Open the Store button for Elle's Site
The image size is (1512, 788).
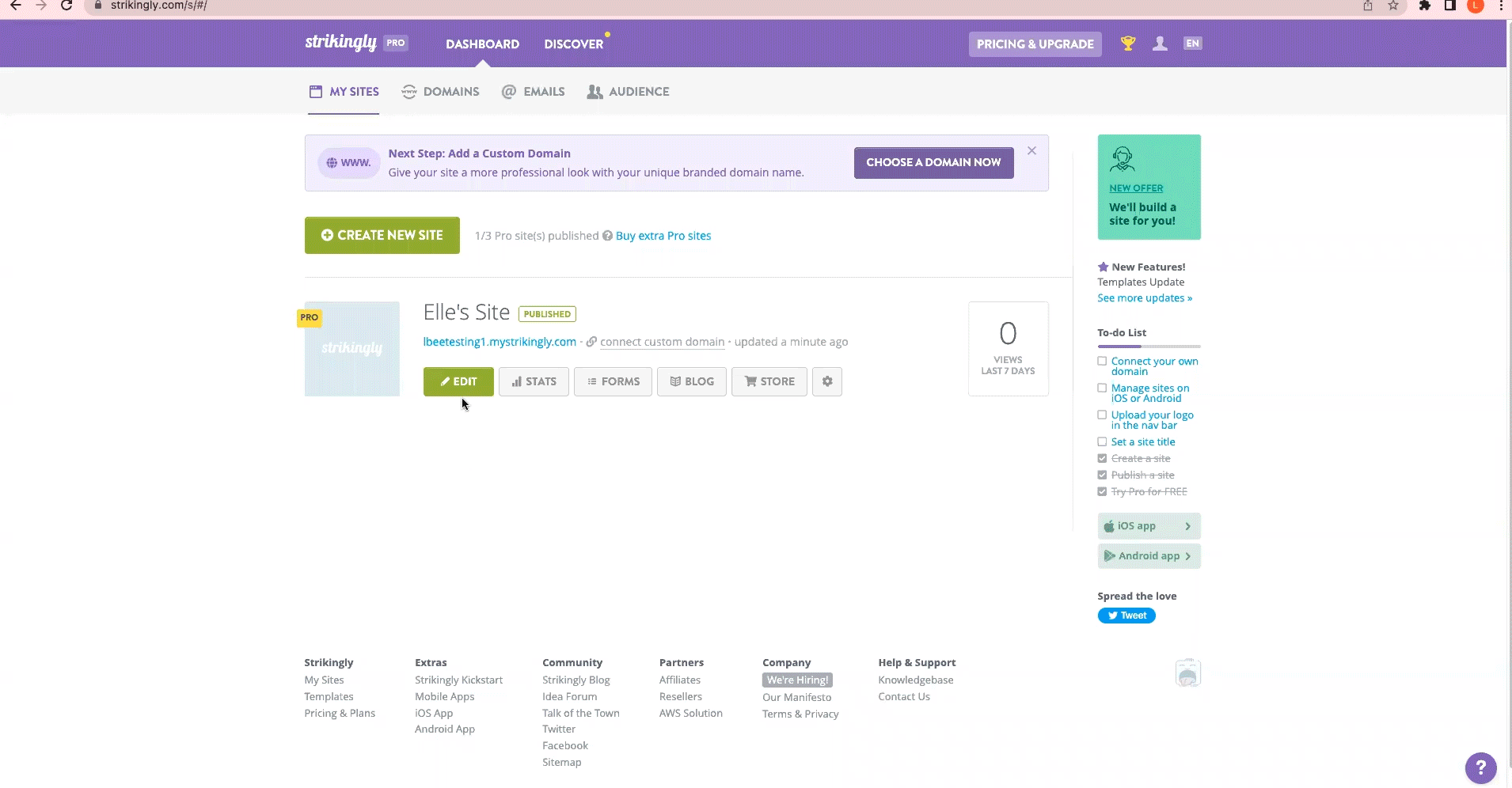click(769, 381)
